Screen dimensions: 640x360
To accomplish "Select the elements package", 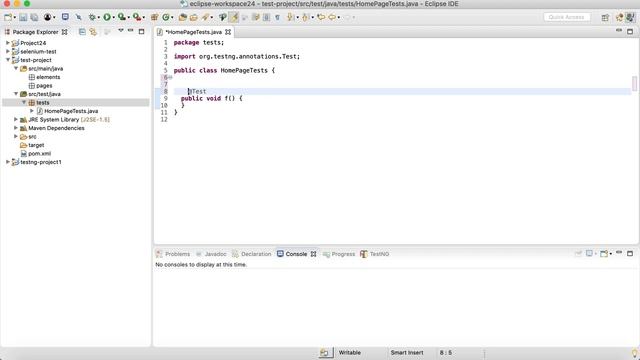I will [44, 77].
